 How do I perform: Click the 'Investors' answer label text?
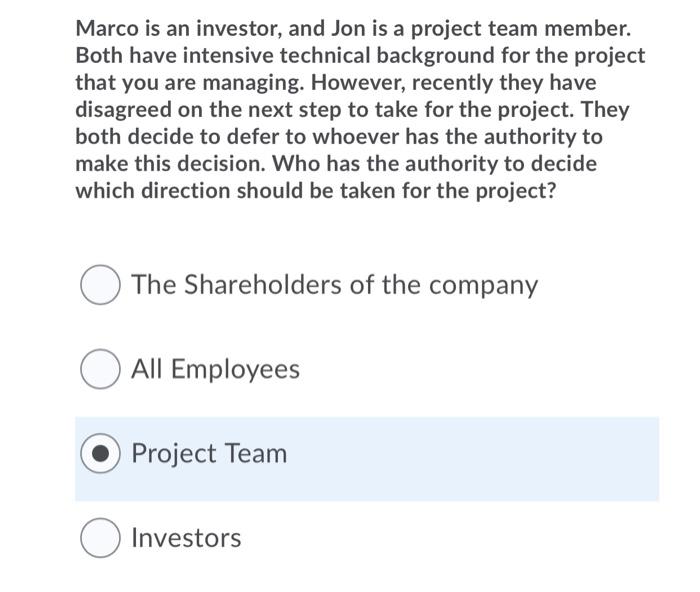pos(186,538)
